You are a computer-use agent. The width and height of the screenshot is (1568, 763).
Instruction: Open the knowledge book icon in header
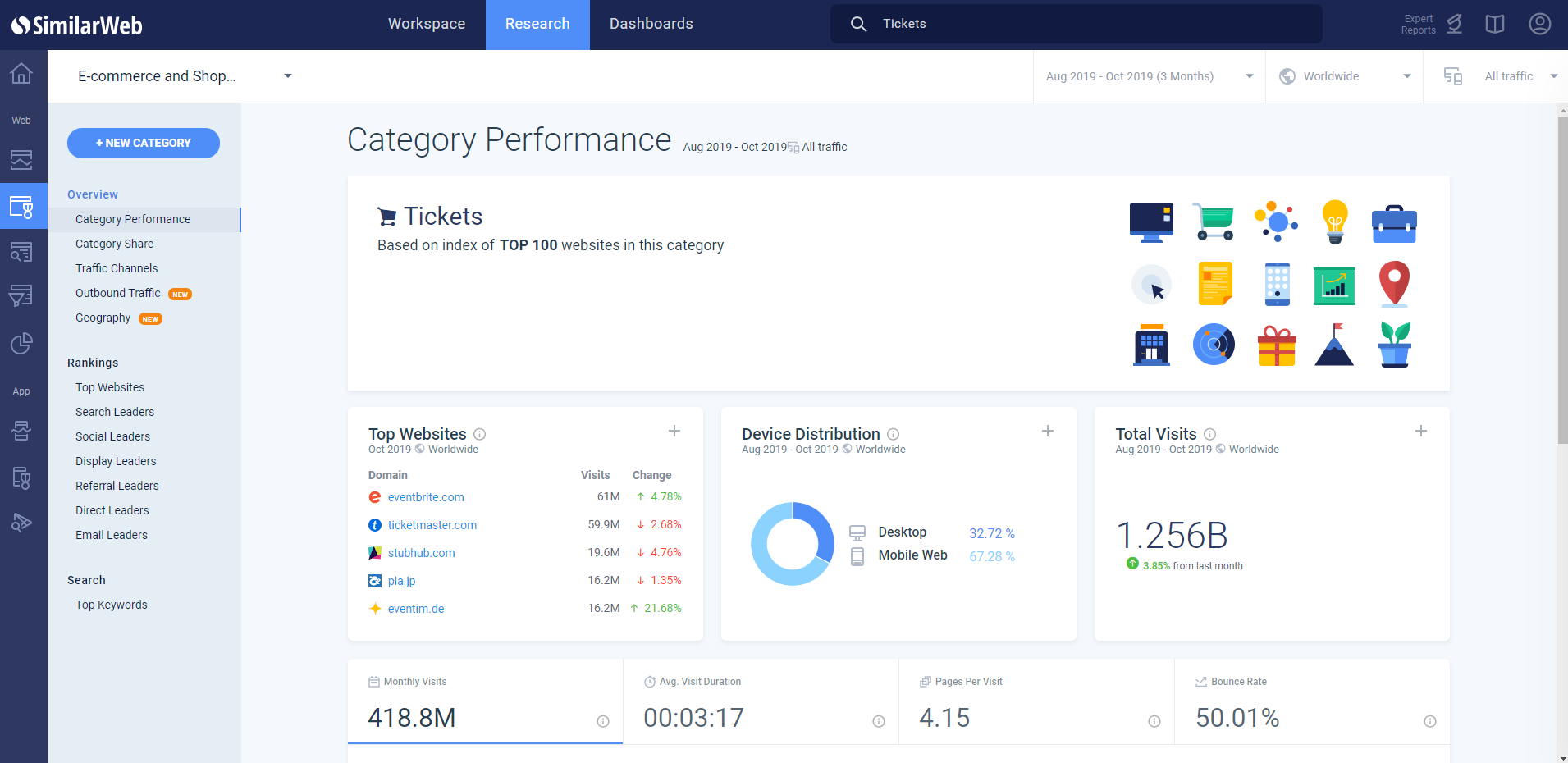pyautogui.click(x=1495, y=24)
